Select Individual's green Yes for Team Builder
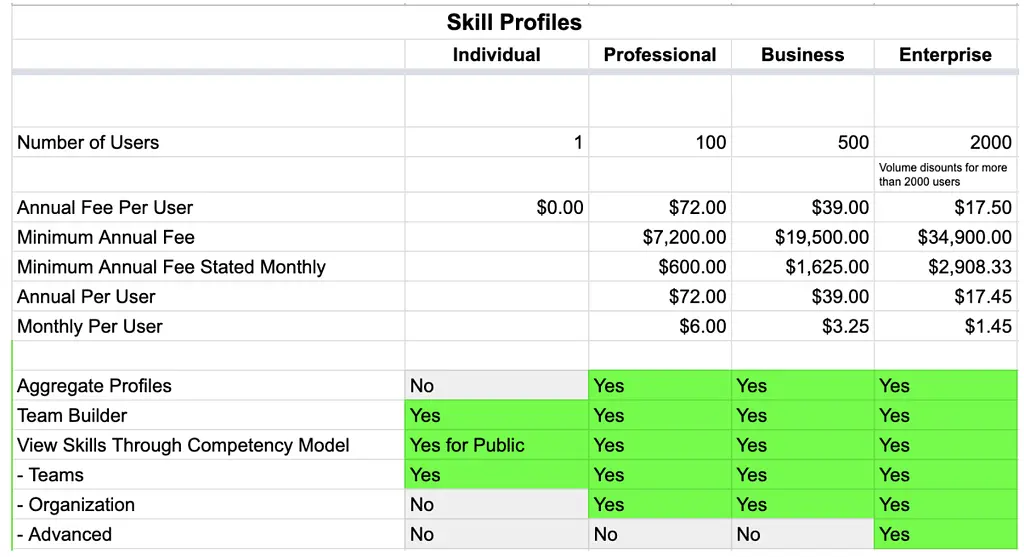The width and height of the screenshot is (1024, 557). coord(496,415)
